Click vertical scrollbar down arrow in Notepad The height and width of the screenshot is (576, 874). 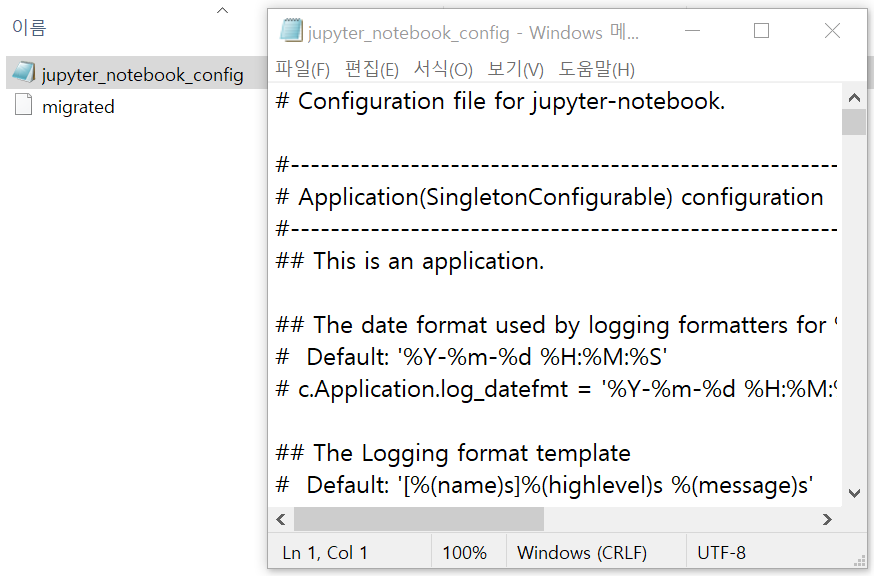point(854,493)
